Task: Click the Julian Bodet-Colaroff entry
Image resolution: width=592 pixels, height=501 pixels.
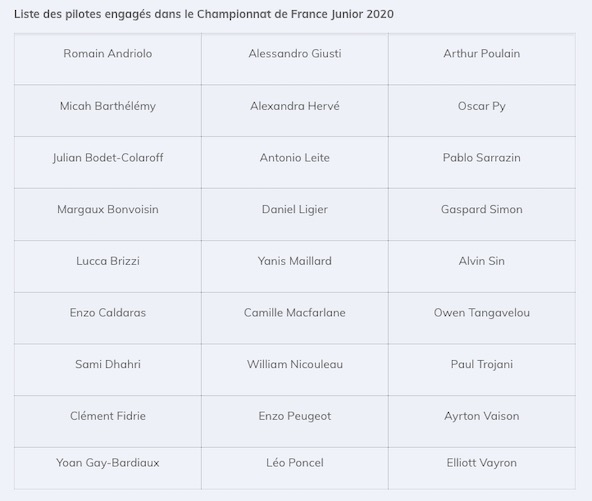Action: [108, 158]
